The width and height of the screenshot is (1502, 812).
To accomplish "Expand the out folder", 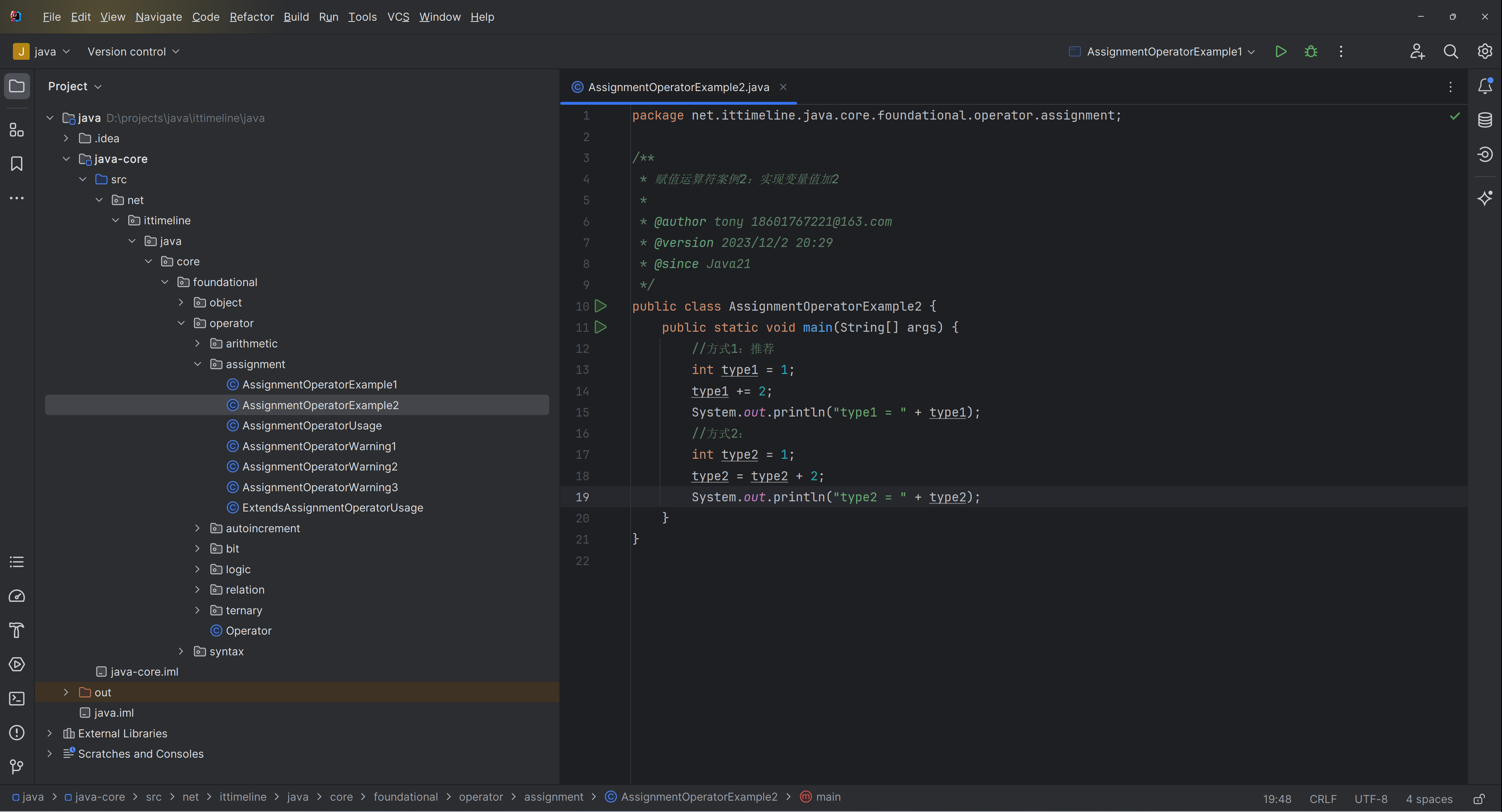I will click(x=66, y=692).
